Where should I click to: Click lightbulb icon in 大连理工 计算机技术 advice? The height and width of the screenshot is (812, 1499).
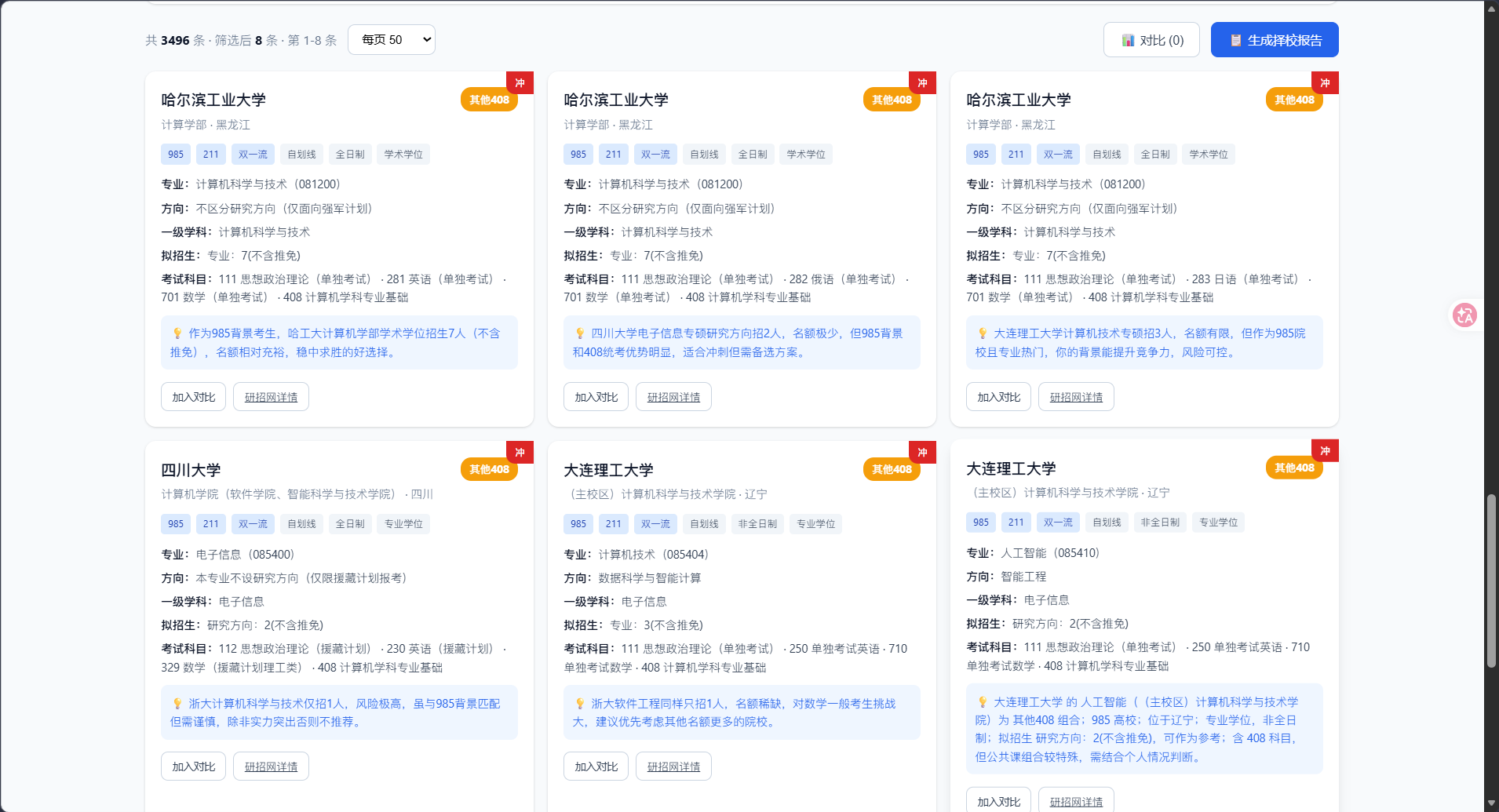pos(580,704)
